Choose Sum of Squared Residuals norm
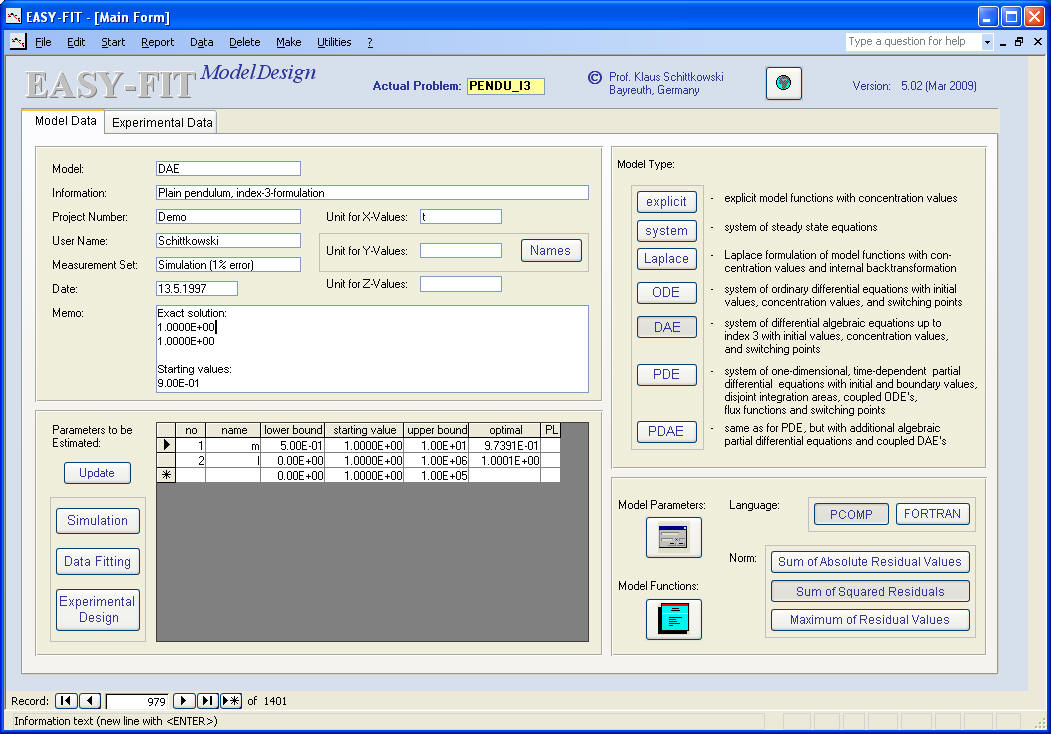This screenshot has height=734, width=1051. point(869,591)
